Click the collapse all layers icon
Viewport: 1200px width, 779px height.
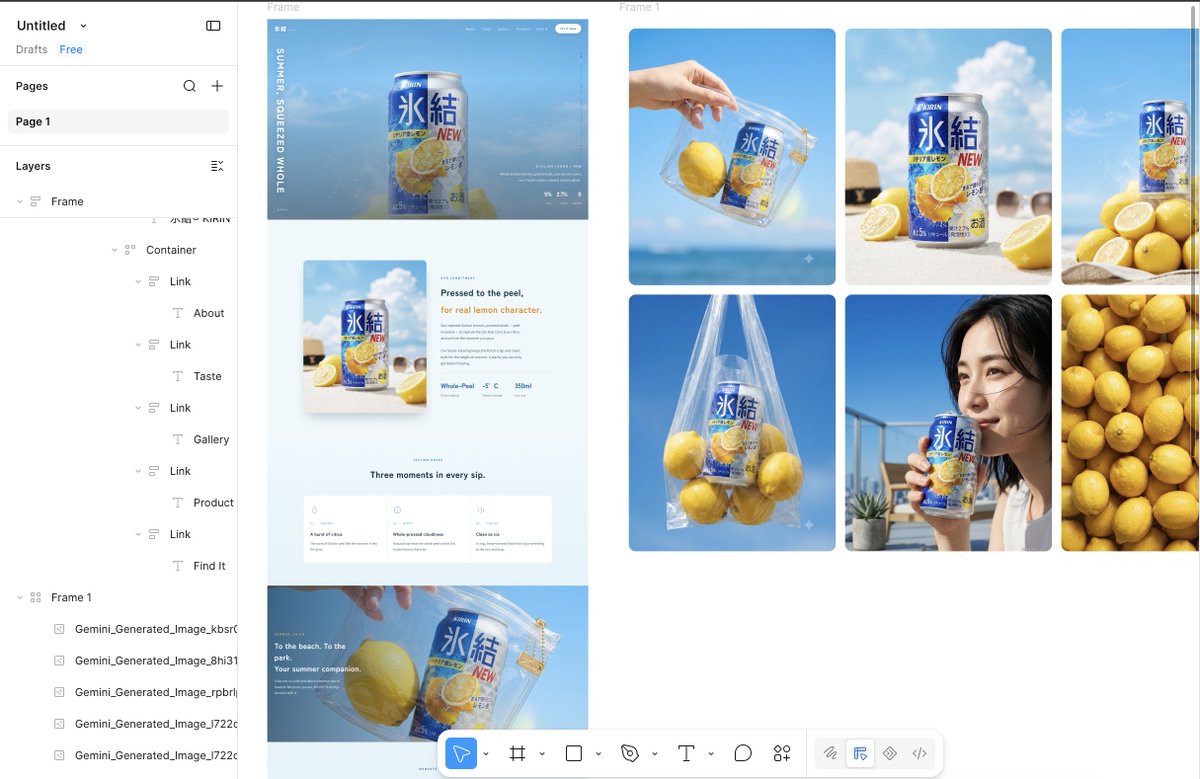[x=217, y=166]
